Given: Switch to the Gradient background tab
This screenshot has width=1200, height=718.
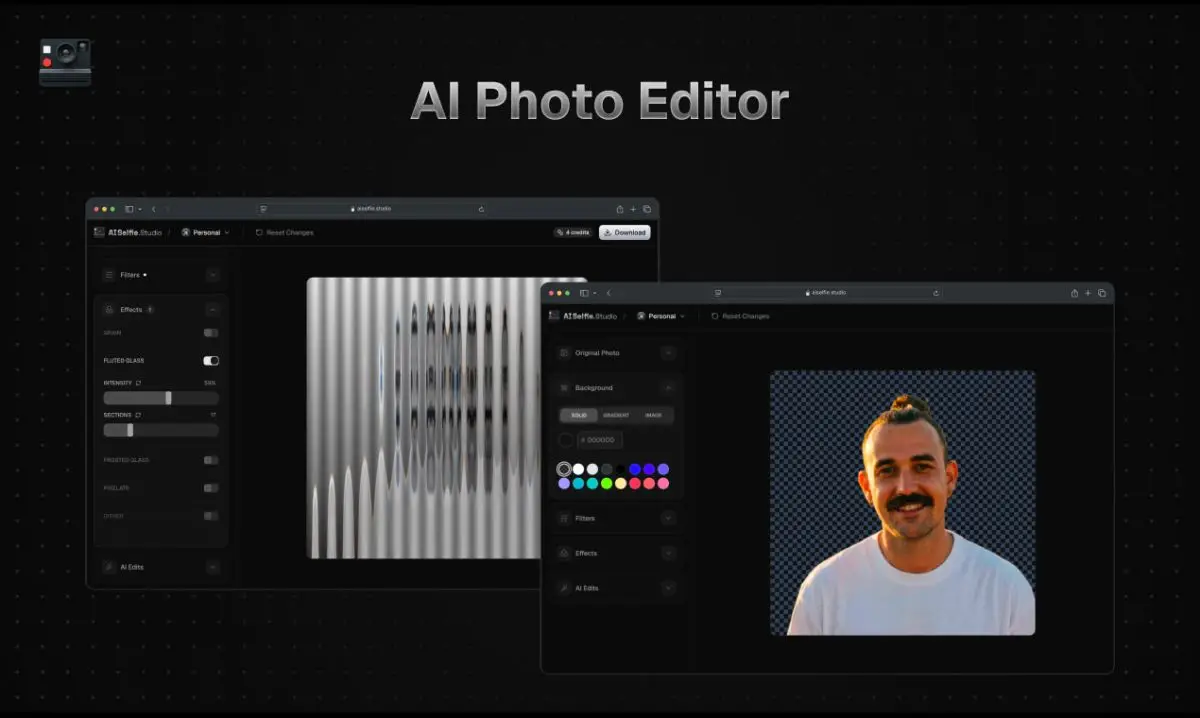Looking at the screenshot, I should pos(617,415).
